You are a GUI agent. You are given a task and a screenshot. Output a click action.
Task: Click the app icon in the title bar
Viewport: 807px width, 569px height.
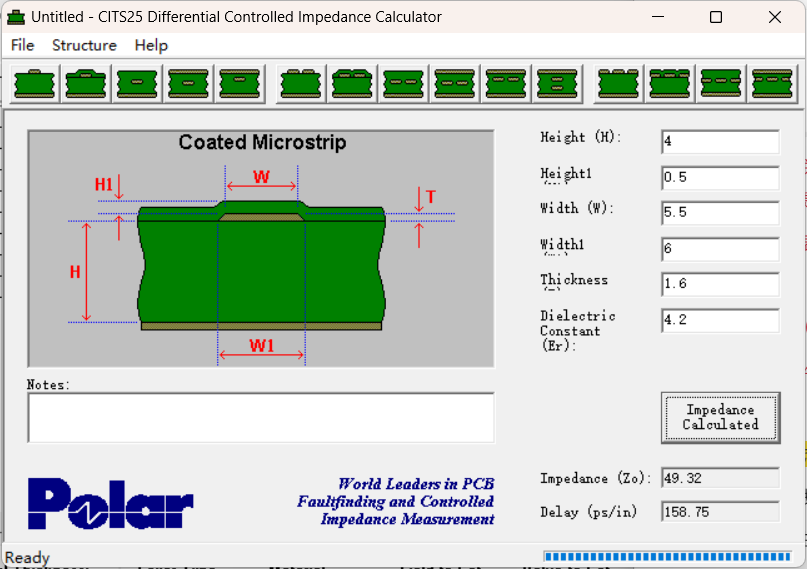click(x=16, y=17)
